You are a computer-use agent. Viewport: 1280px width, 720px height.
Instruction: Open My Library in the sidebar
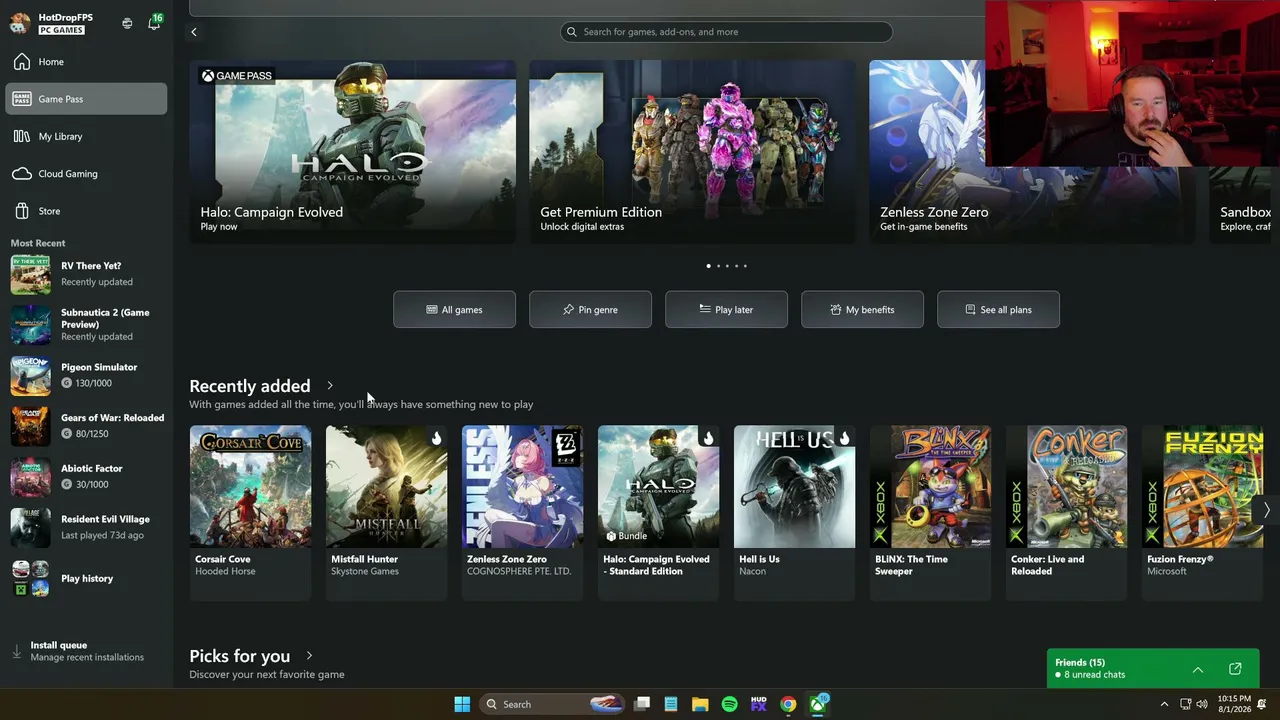point(86,136)
